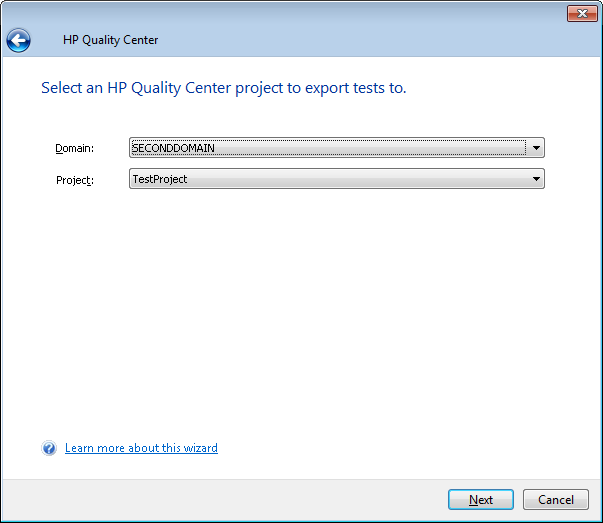603x523 pixels.
Task: Click the 'Project:' label
Action: pos(74,180)
